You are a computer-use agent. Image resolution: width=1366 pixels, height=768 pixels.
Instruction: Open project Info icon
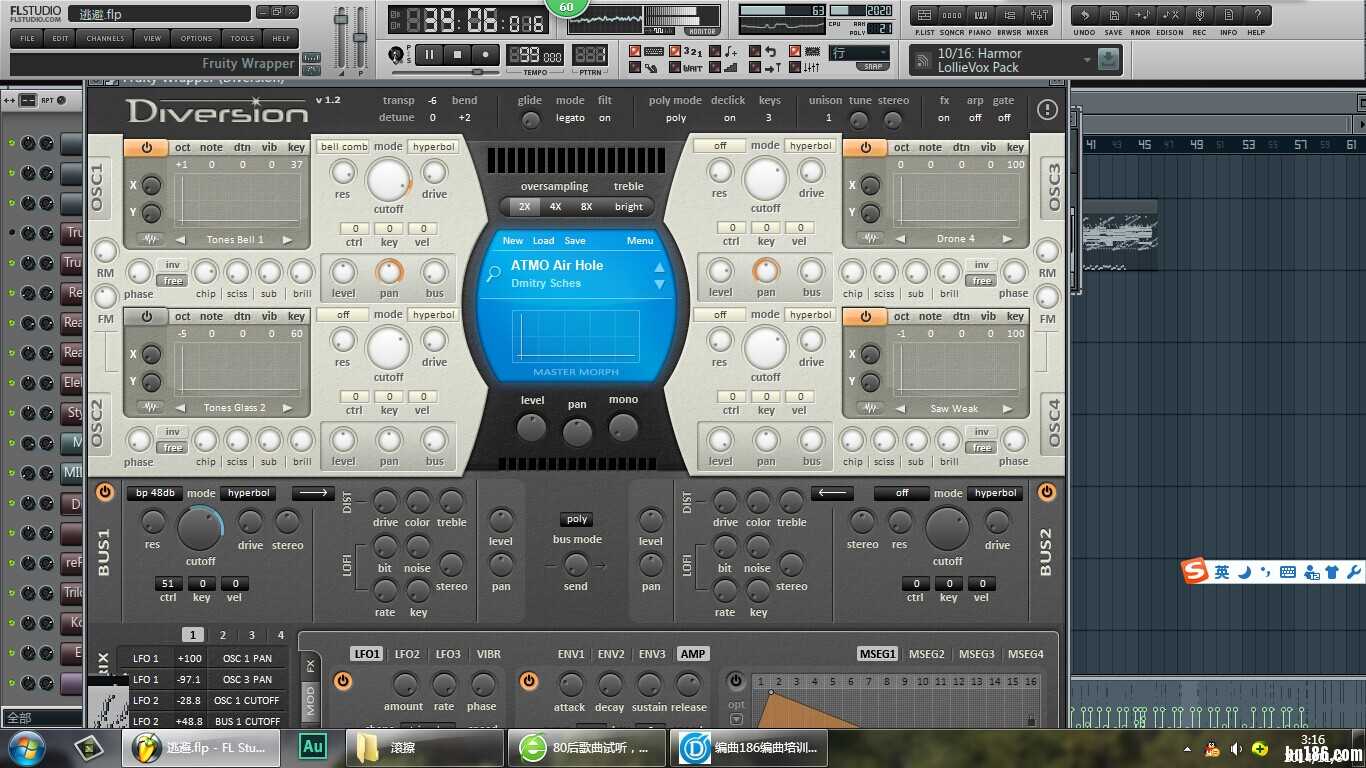click(x=1228, y=16)
